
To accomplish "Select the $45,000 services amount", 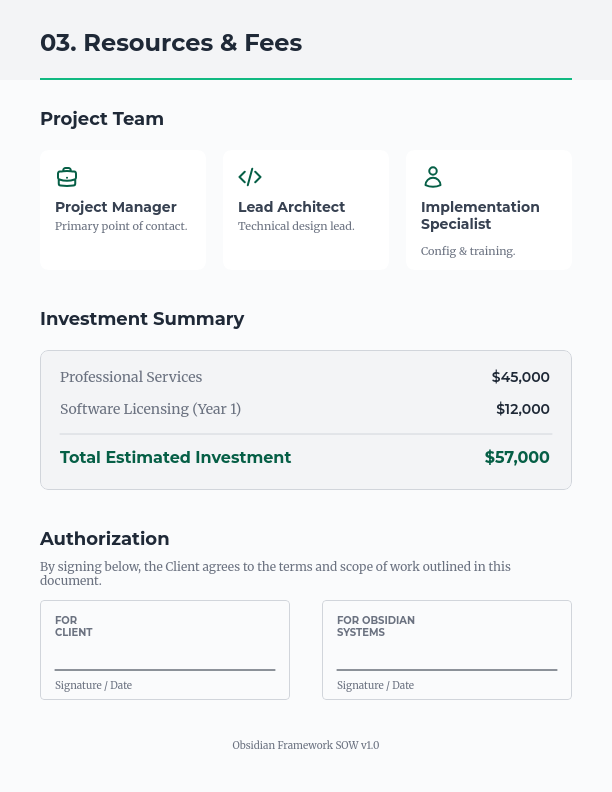I will click(520, 377).
